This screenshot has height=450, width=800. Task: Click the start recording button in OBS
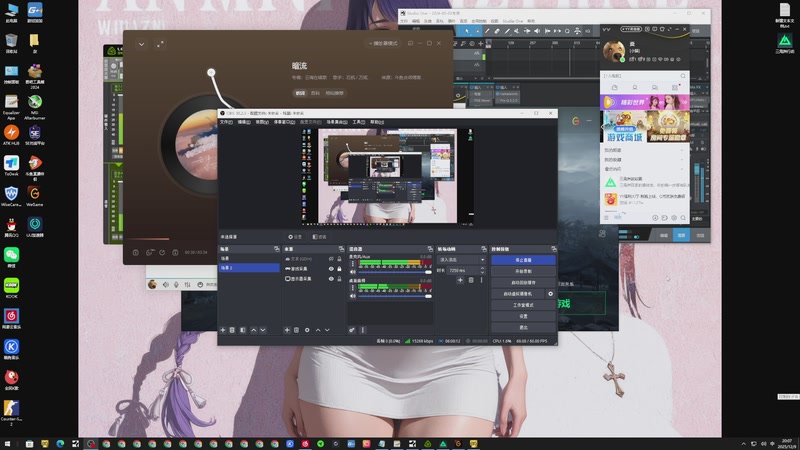tap(523, 271)
